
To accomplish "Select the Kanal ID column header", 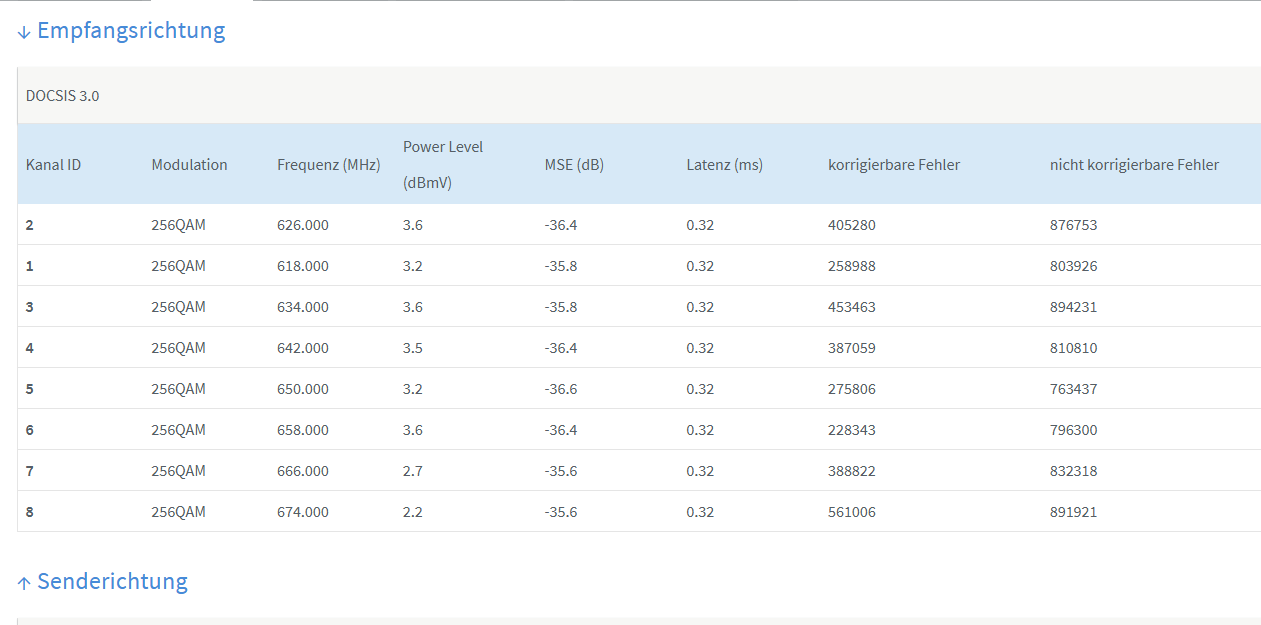I will tap(53, 165).
